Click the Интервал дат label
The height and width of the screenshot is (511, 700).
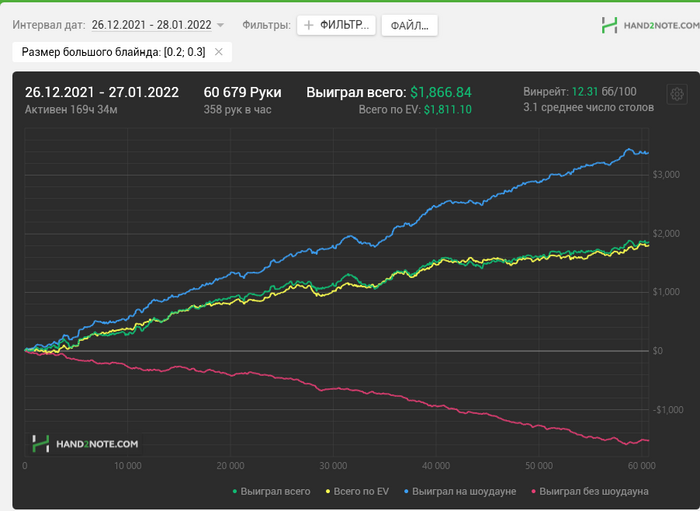pos(49,25)
